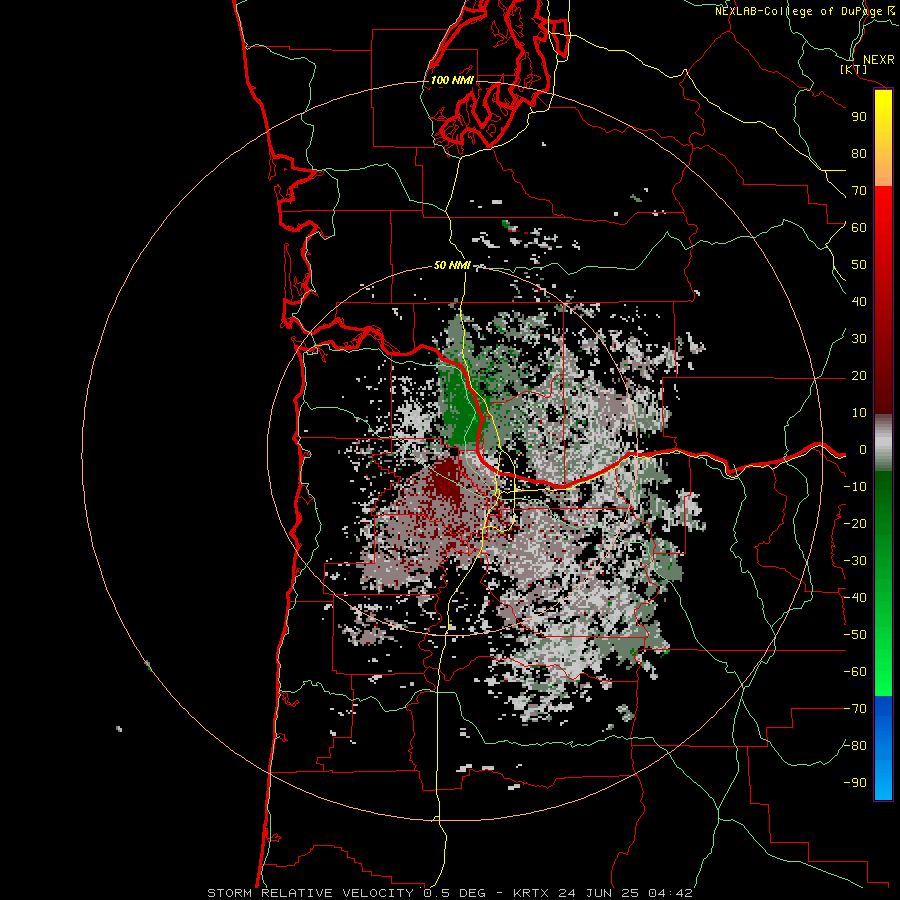The height and width of the screenshot is (900, 900).
Task: Click the 60 value on velocity scale
Action: pos(859,227)
